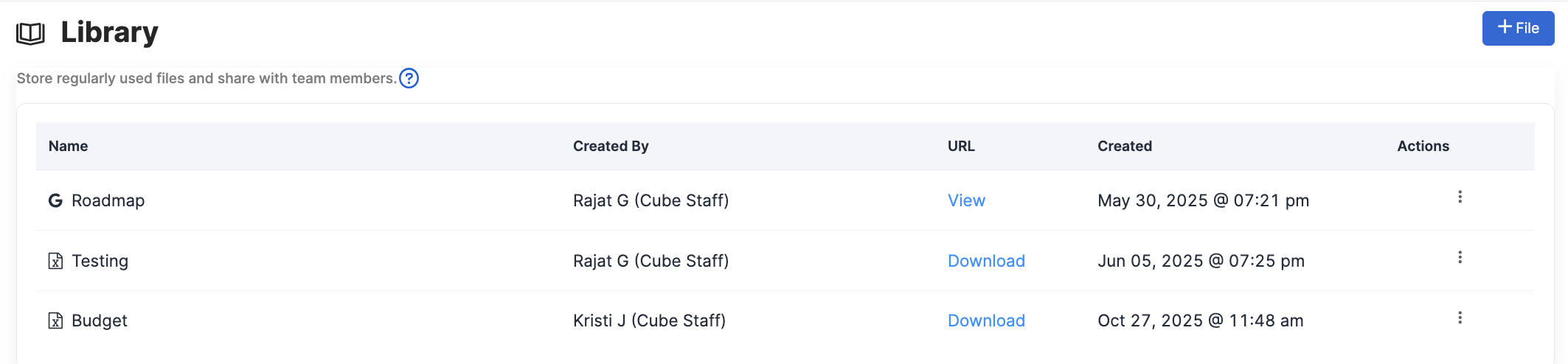Open actions menu for Roadmap row
The height and width of the screenshot is (364, 1568).
pos(1460,197)
